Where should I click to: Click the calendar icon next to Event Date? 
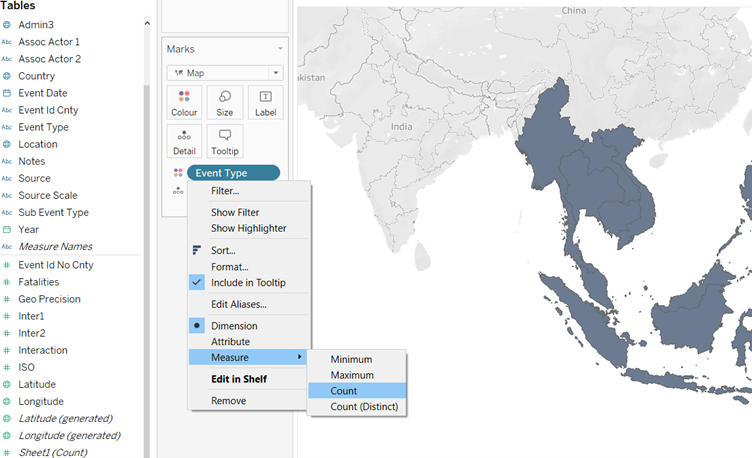7,93
